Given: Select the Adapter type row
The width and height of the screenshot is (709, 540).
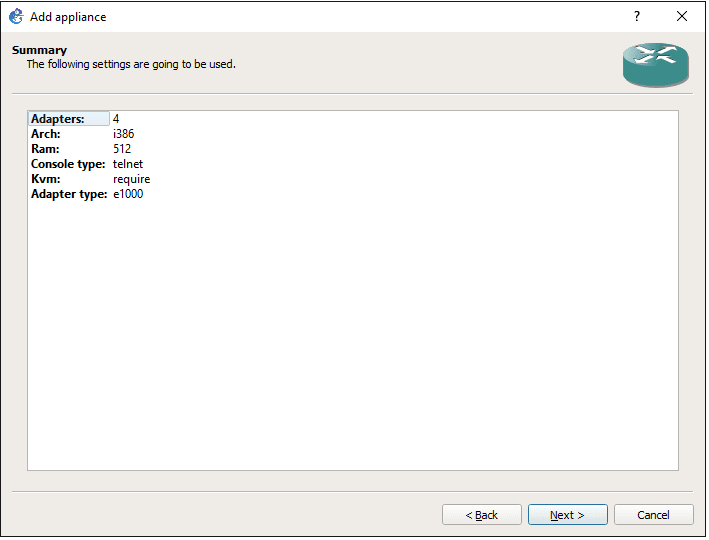Looking at the screenshot, I should coord(69,194).
